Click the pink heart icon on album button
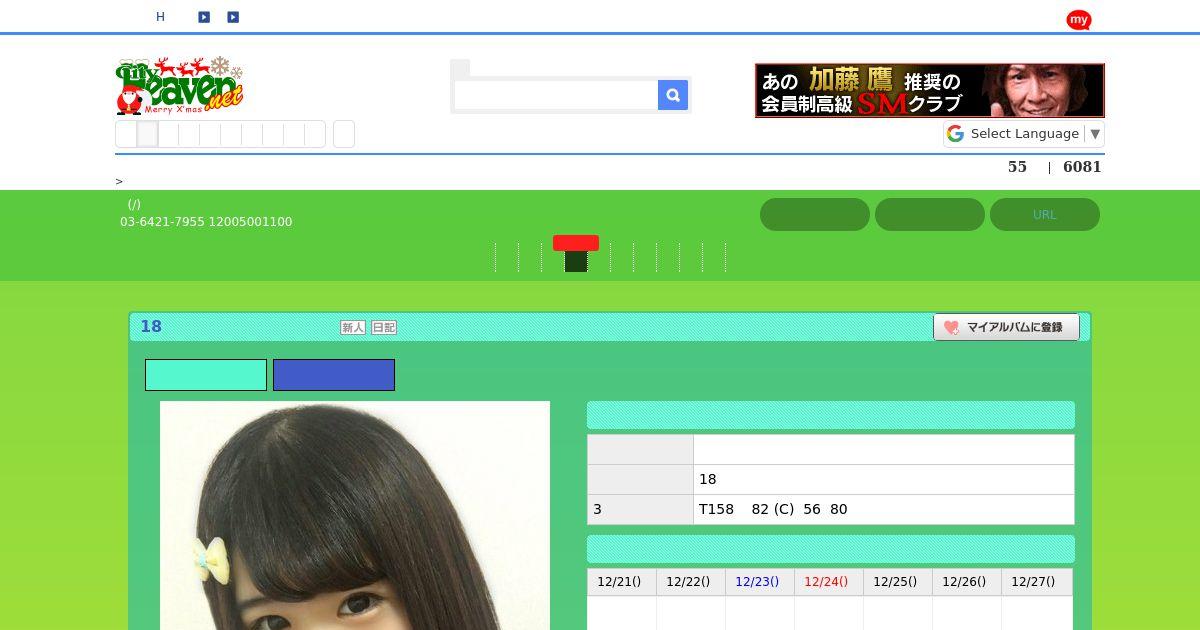Viewport: 1200px width, 630px height. pos(951,327)
